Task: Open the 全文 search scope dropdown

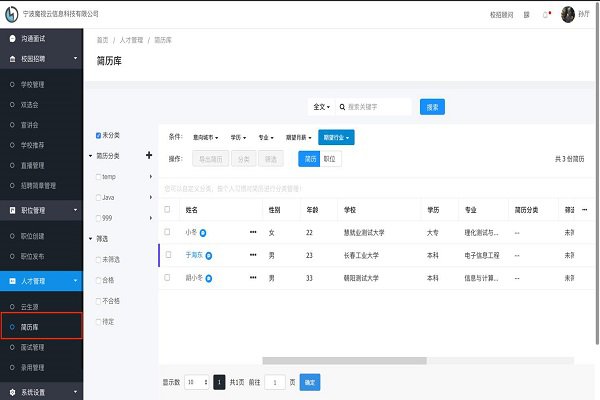Action: (321, 107)
